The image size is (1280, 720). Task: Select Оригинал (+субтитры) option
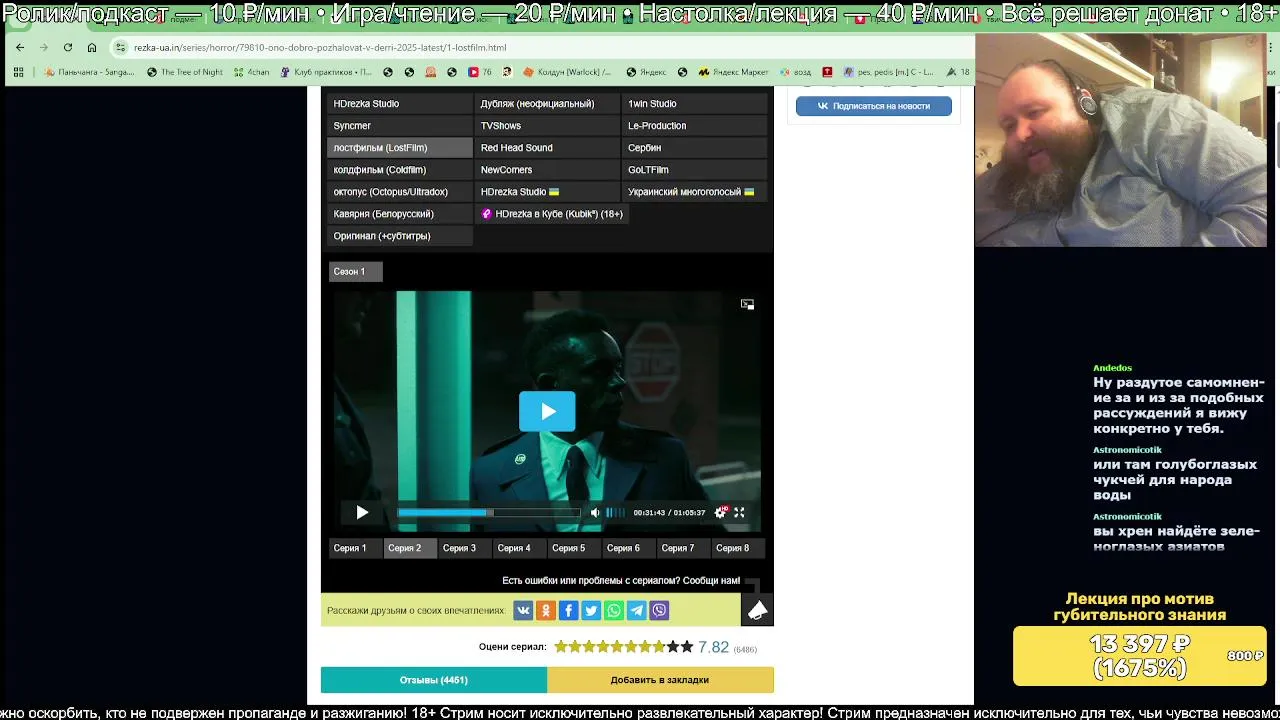(x=399, y=236)
